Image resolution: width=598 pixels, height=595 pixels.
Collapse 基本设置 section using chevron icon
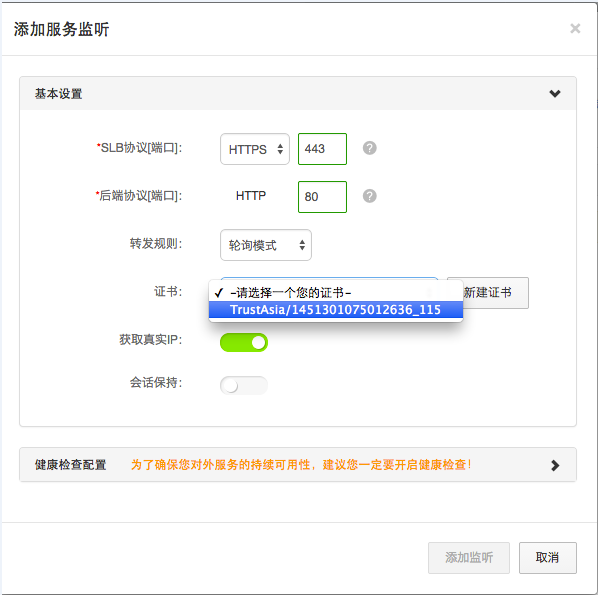click(x=555, y=93)
